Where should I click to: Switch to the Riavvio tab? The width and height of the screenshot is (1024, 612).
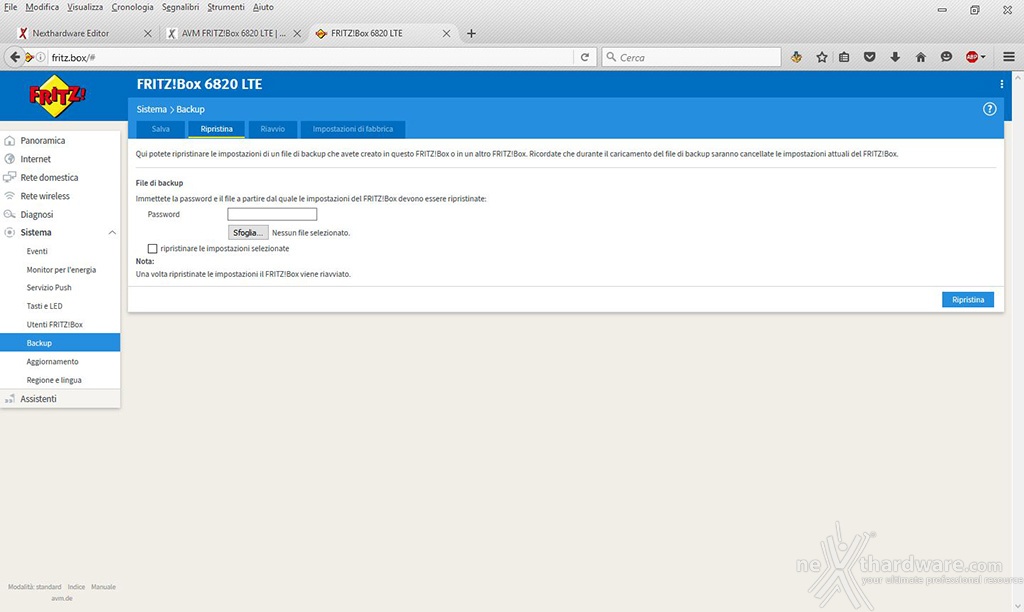point(272,129)
